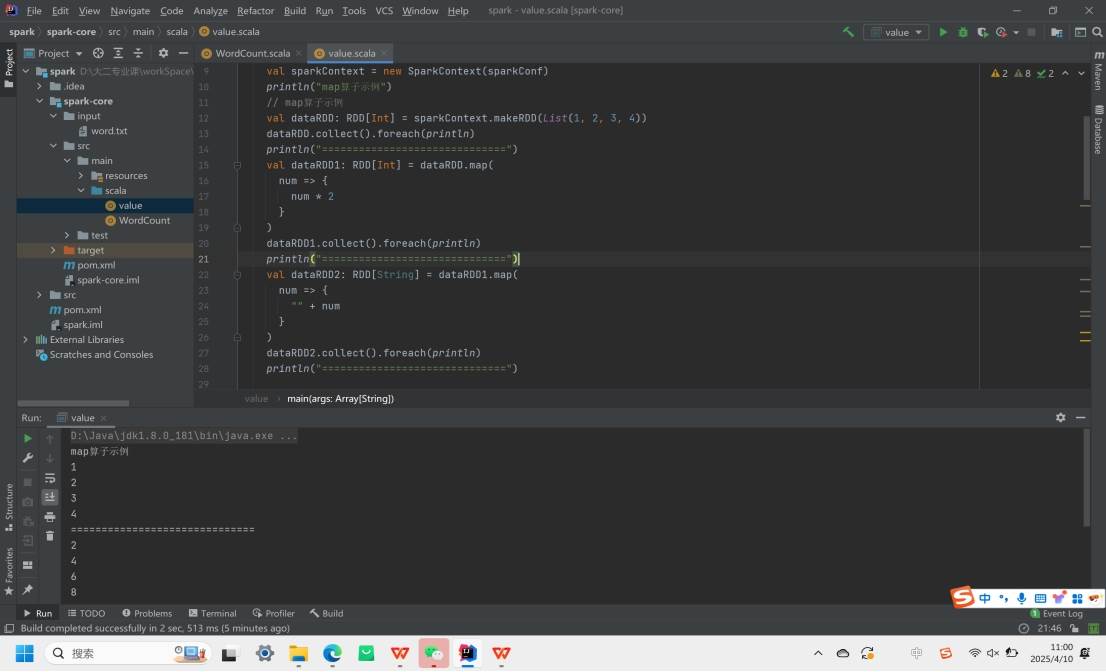
Task: Click the print icon in the Run console toolbar
Action: tap(49, 517)
